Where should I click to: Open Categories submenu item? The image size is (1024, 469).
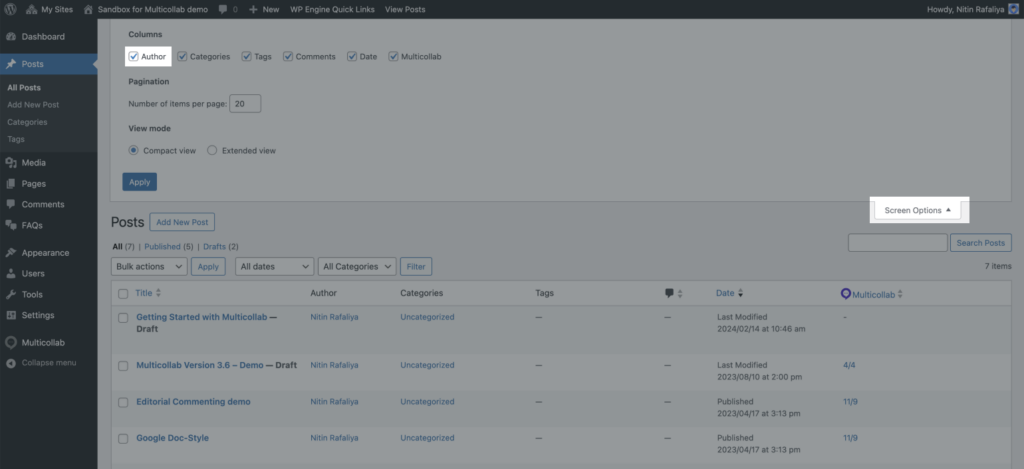point(27,122)
